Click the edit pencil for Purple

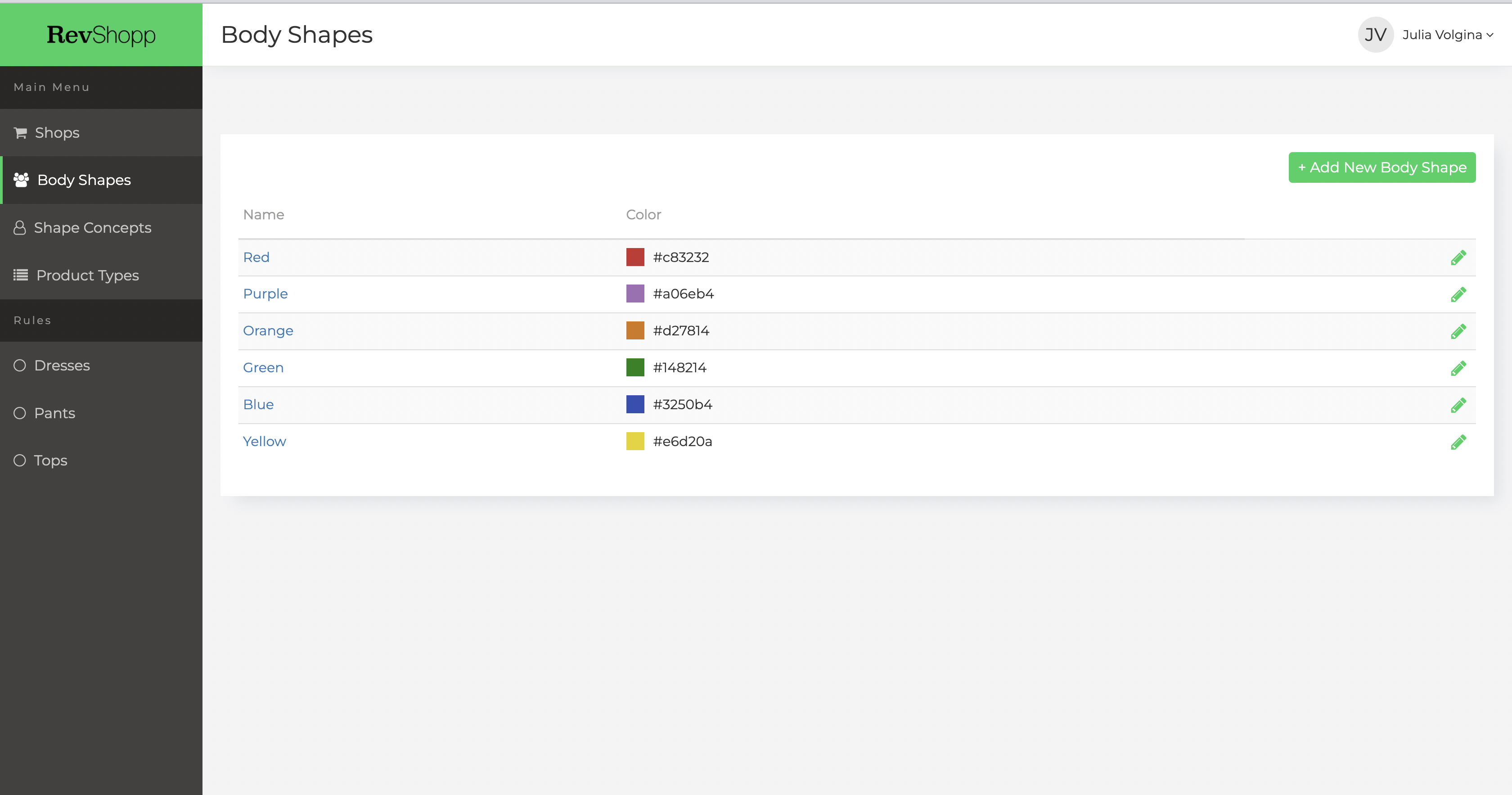click(x=1458, y=294)
